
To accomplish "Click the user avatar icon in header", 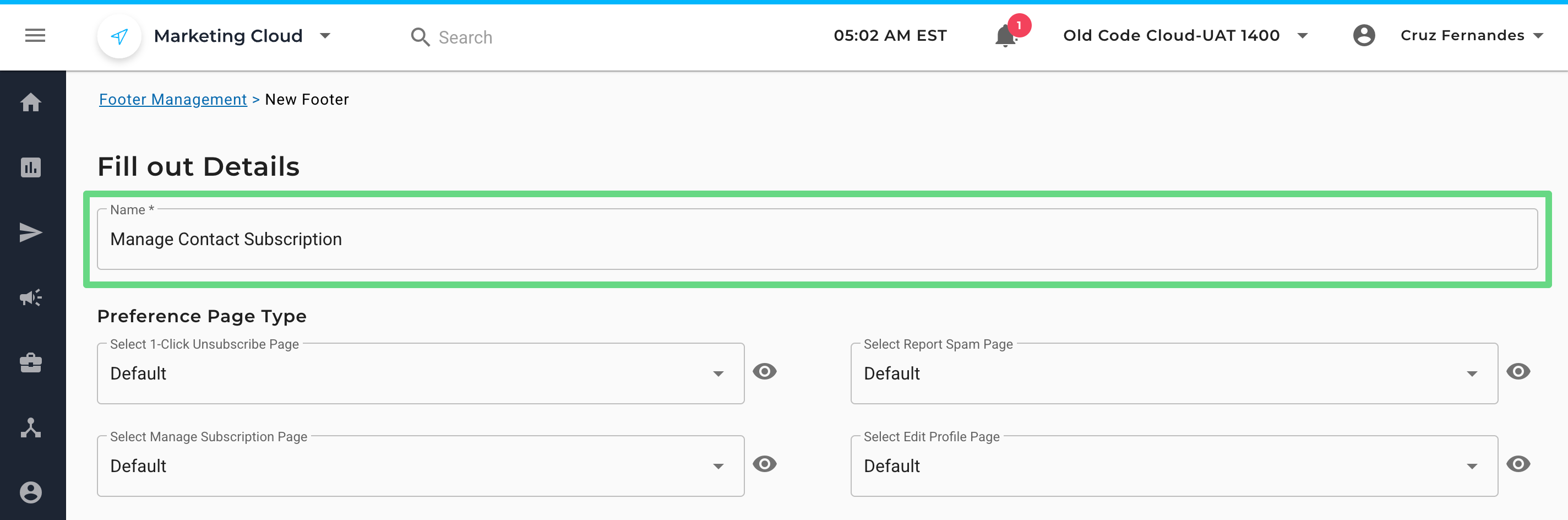I will pos(1364,35).
